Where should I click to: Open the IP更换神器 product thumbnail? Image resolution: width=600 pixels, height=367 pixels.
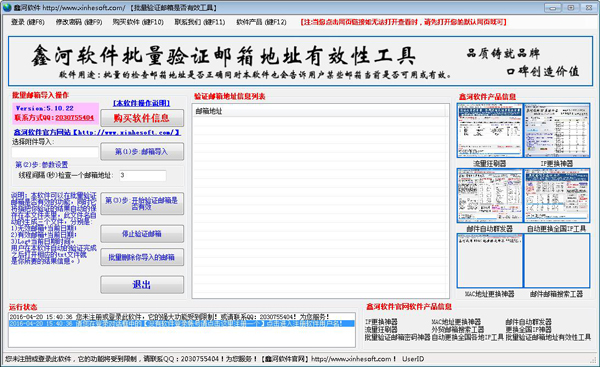point(557,130)
